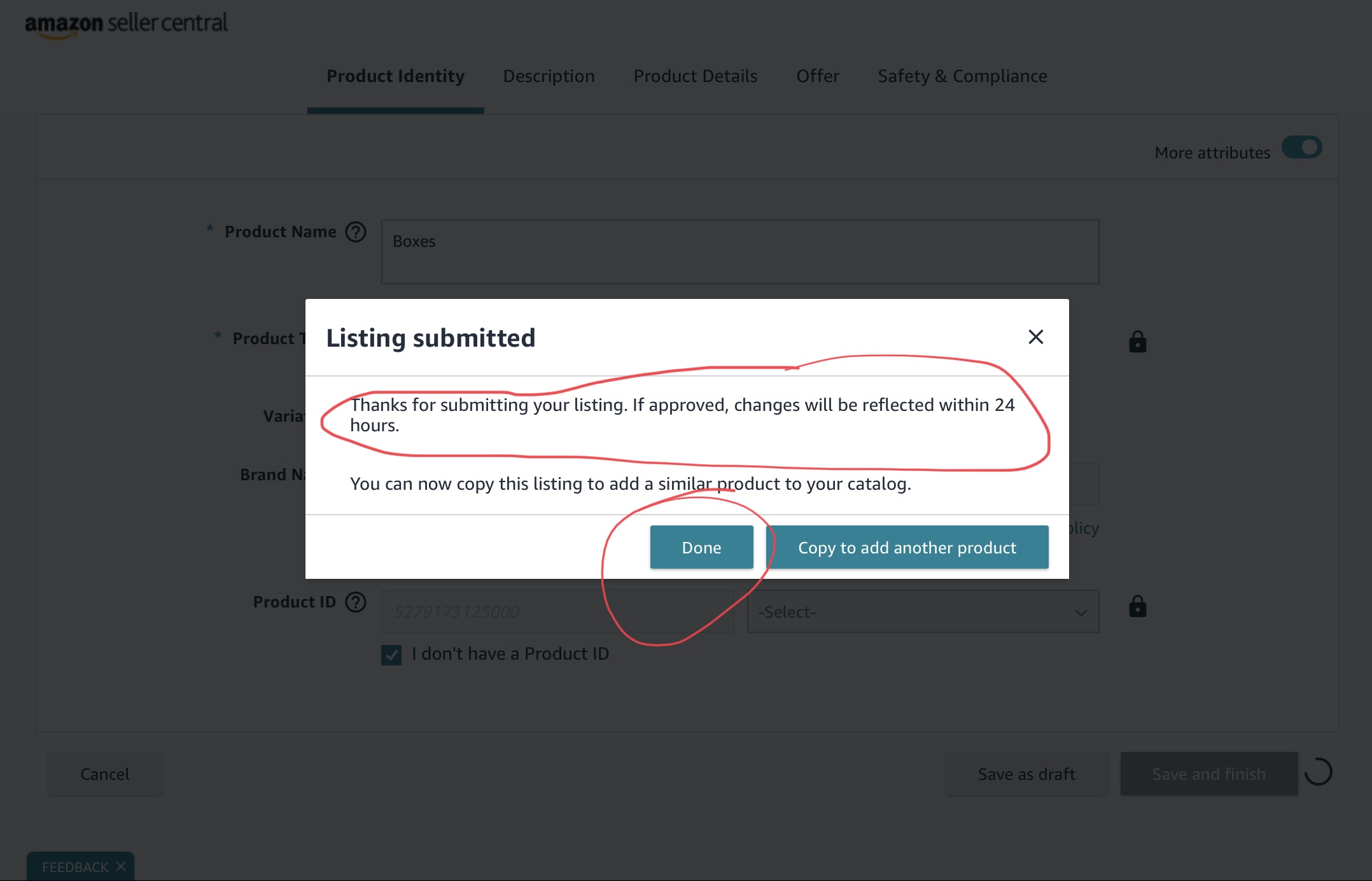Click the Product ID help icon
This screenshot has height=881, width=1372.
356,602
